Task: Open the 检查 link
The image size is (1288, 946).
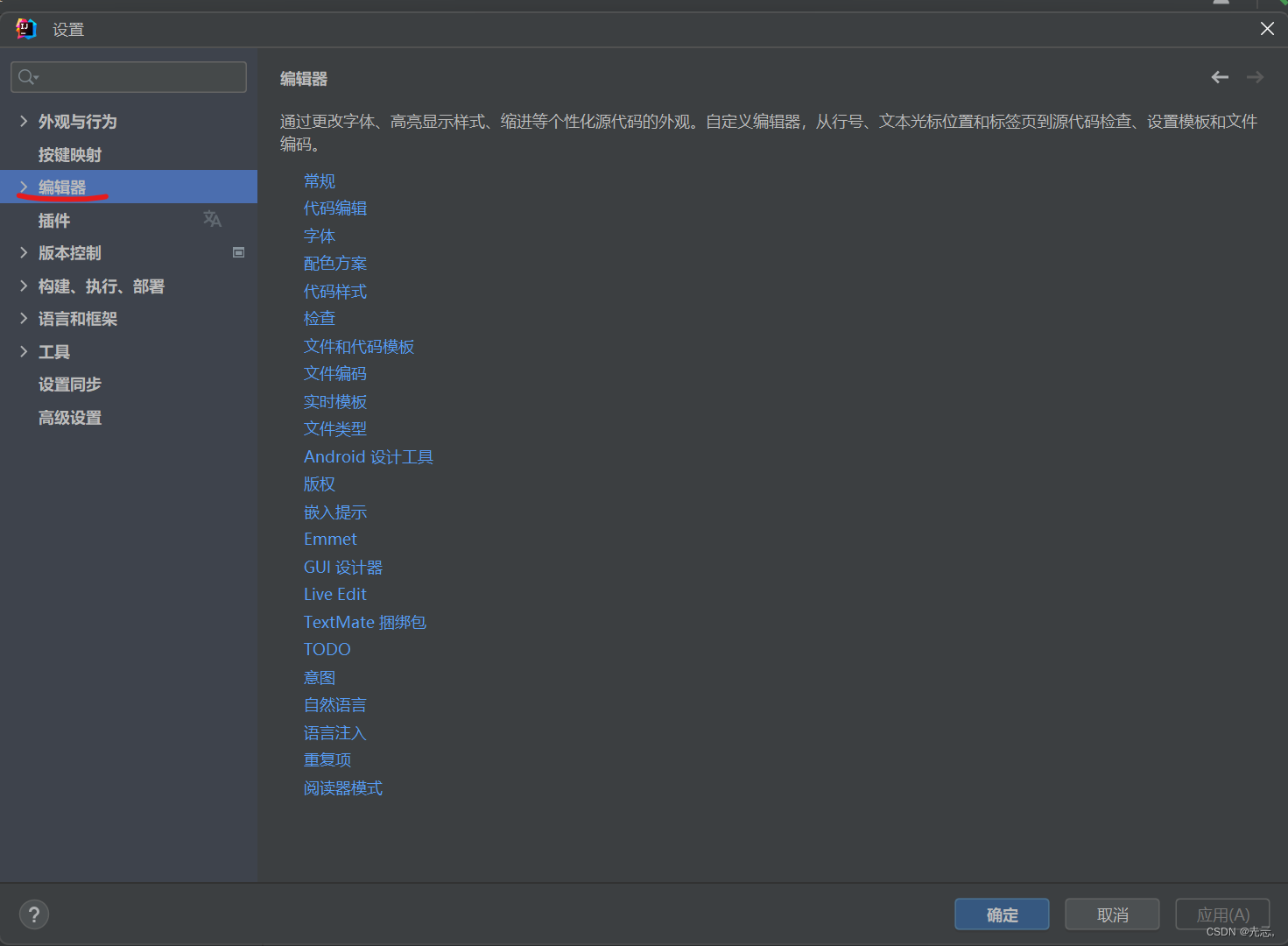Action: (x=320, y=318)
